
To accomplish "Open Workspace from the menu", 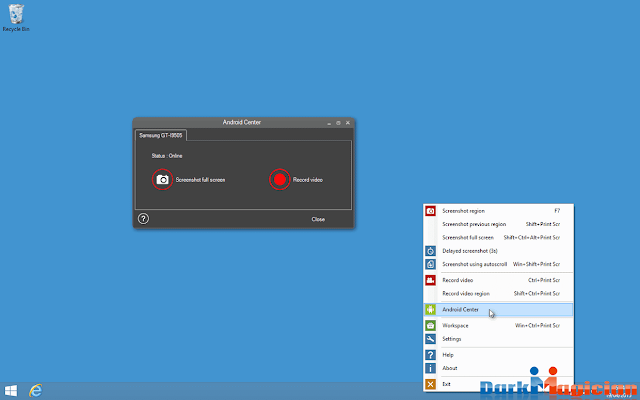I will (498, 325).
